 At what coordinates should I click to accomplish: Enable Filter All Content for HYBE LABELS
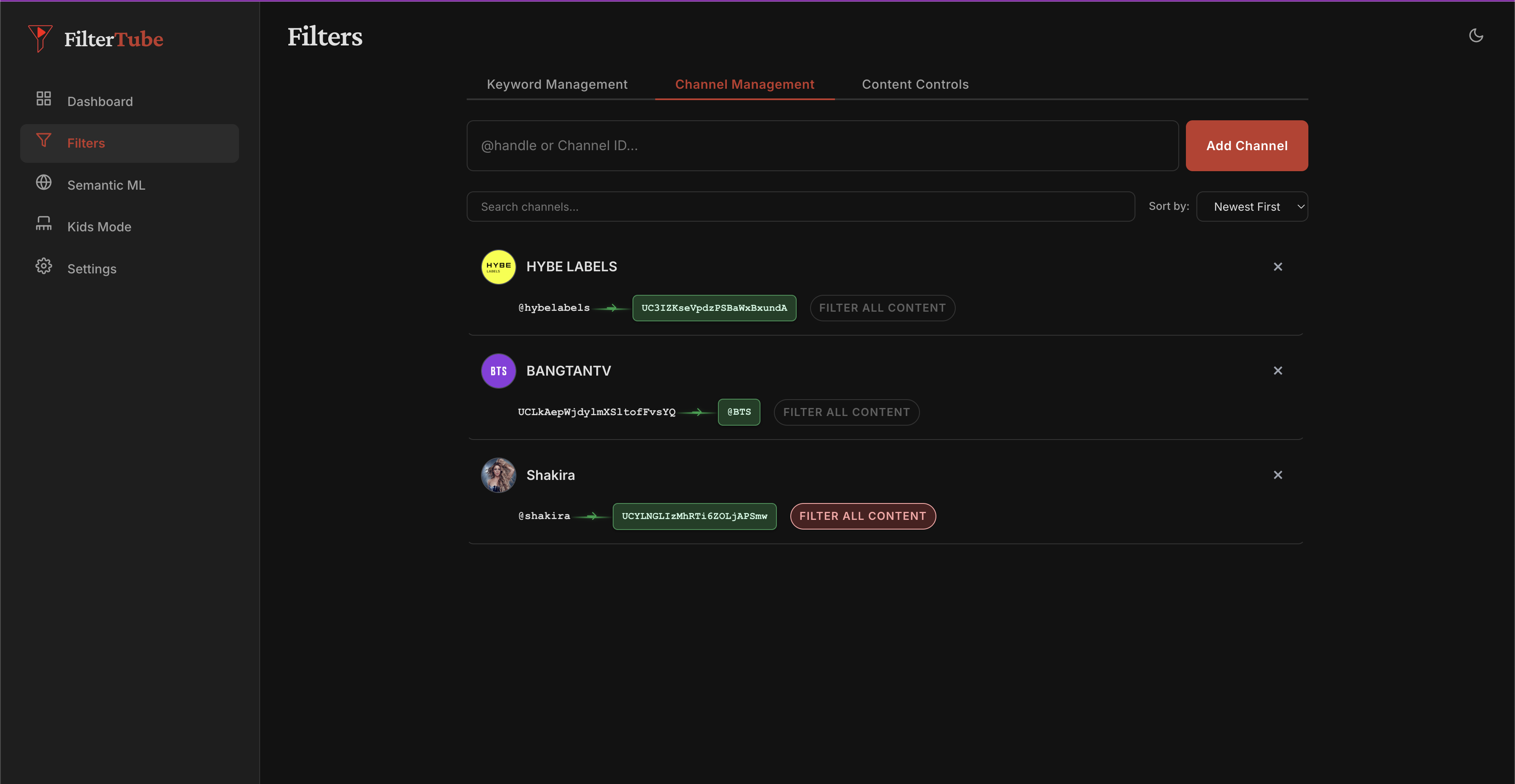(x=882, y=307)
